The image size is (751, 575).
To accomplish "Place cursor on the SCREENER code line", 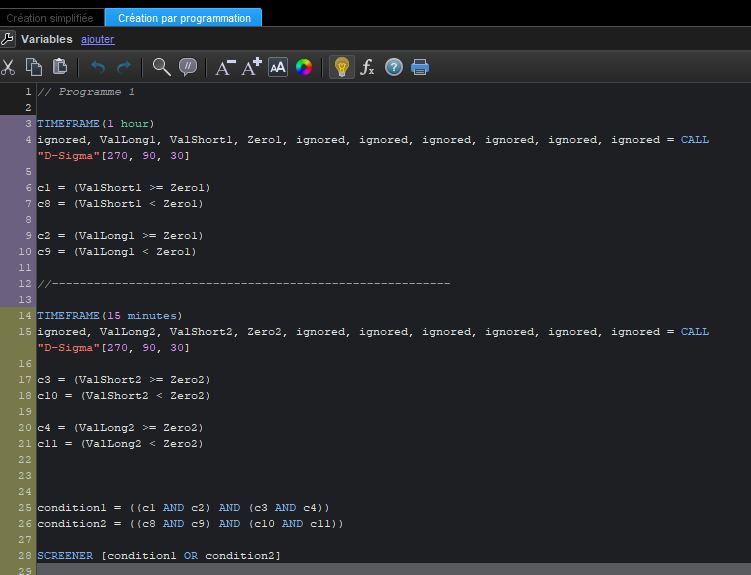I will coord(160,555).
